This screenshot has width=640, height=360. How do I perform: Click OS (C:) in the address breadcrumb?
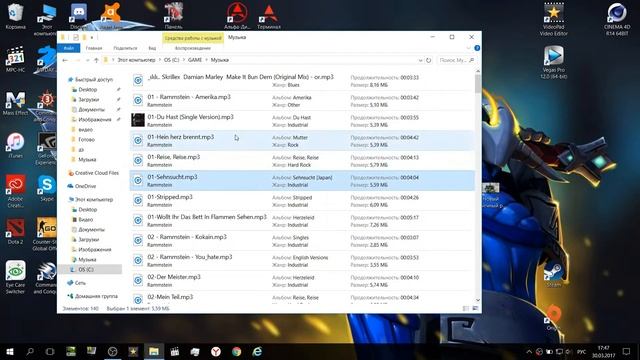pos(171,60)
